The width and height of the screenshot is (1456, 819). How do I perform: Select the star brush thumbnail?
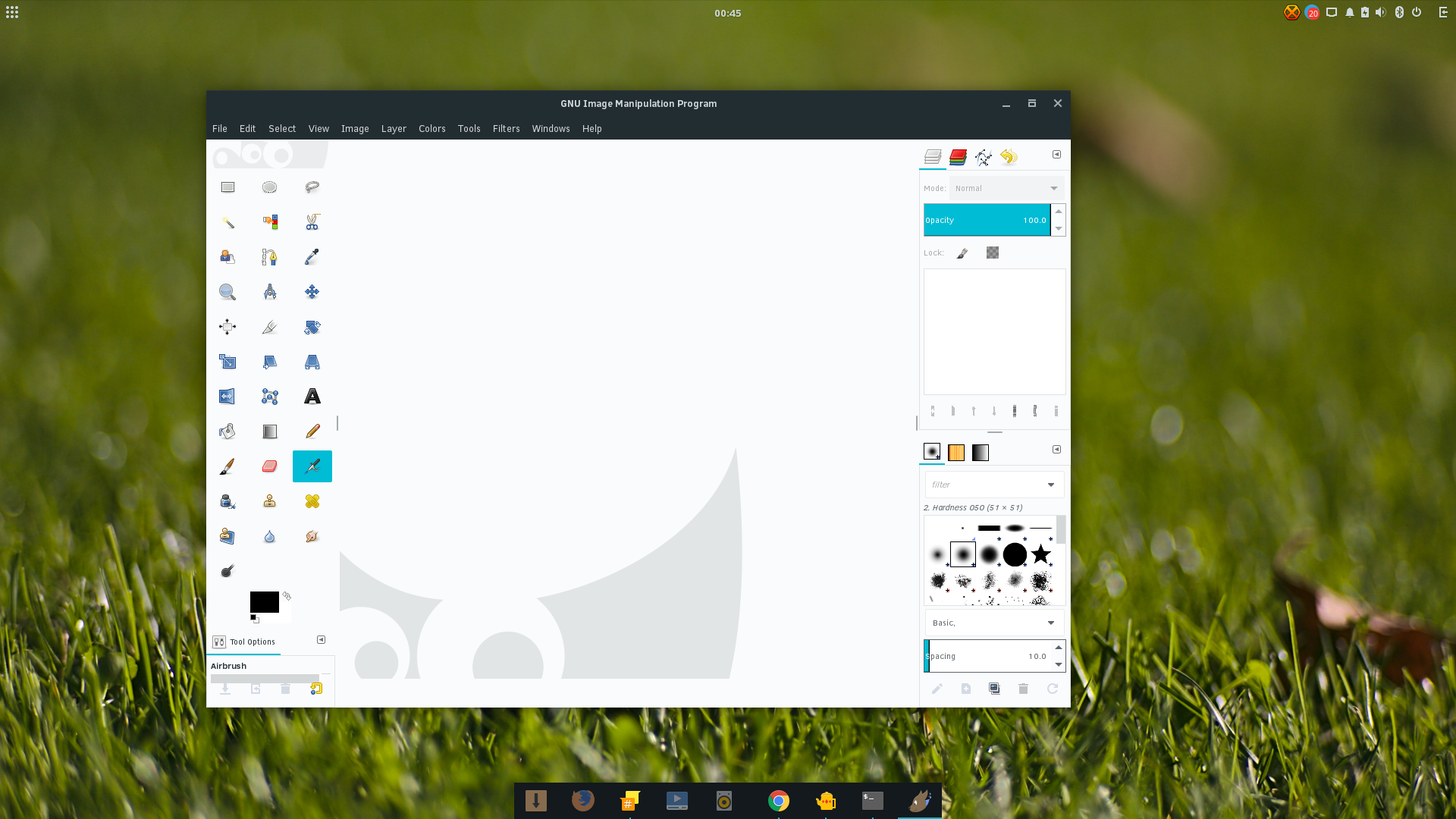coord(1041,554)
